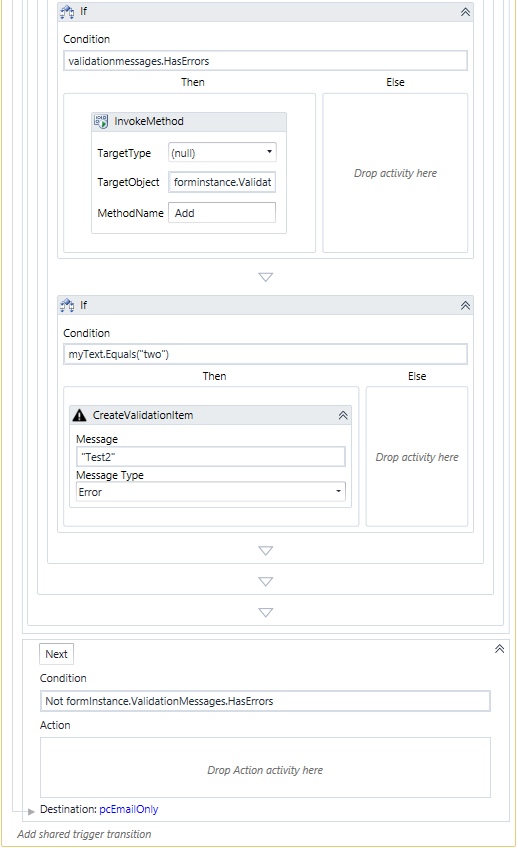
Task: Click the TargetObject field
Action: coord(222,182)
